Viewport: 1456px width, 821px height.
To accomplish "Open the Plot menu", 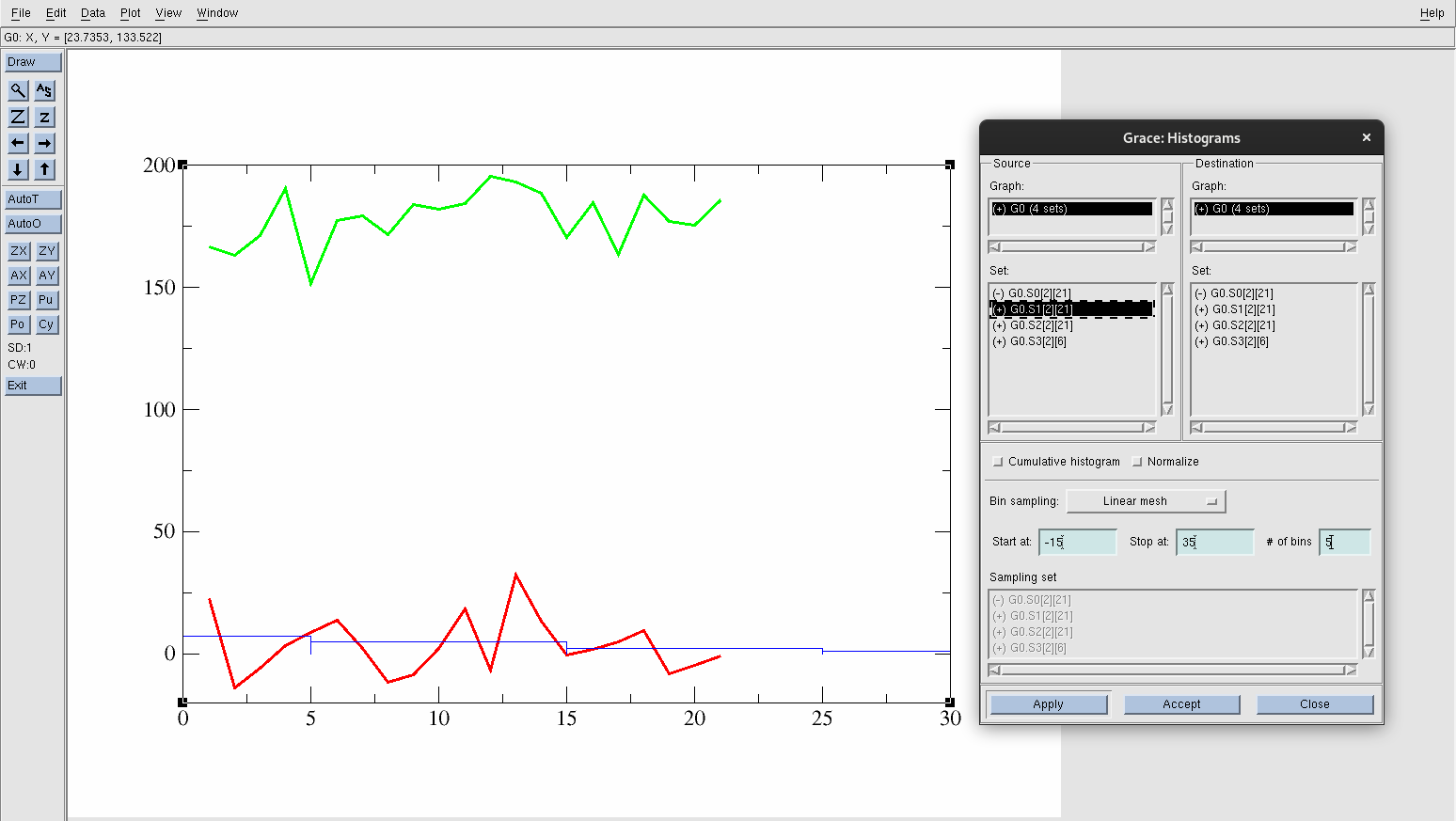I will [130, 13].
